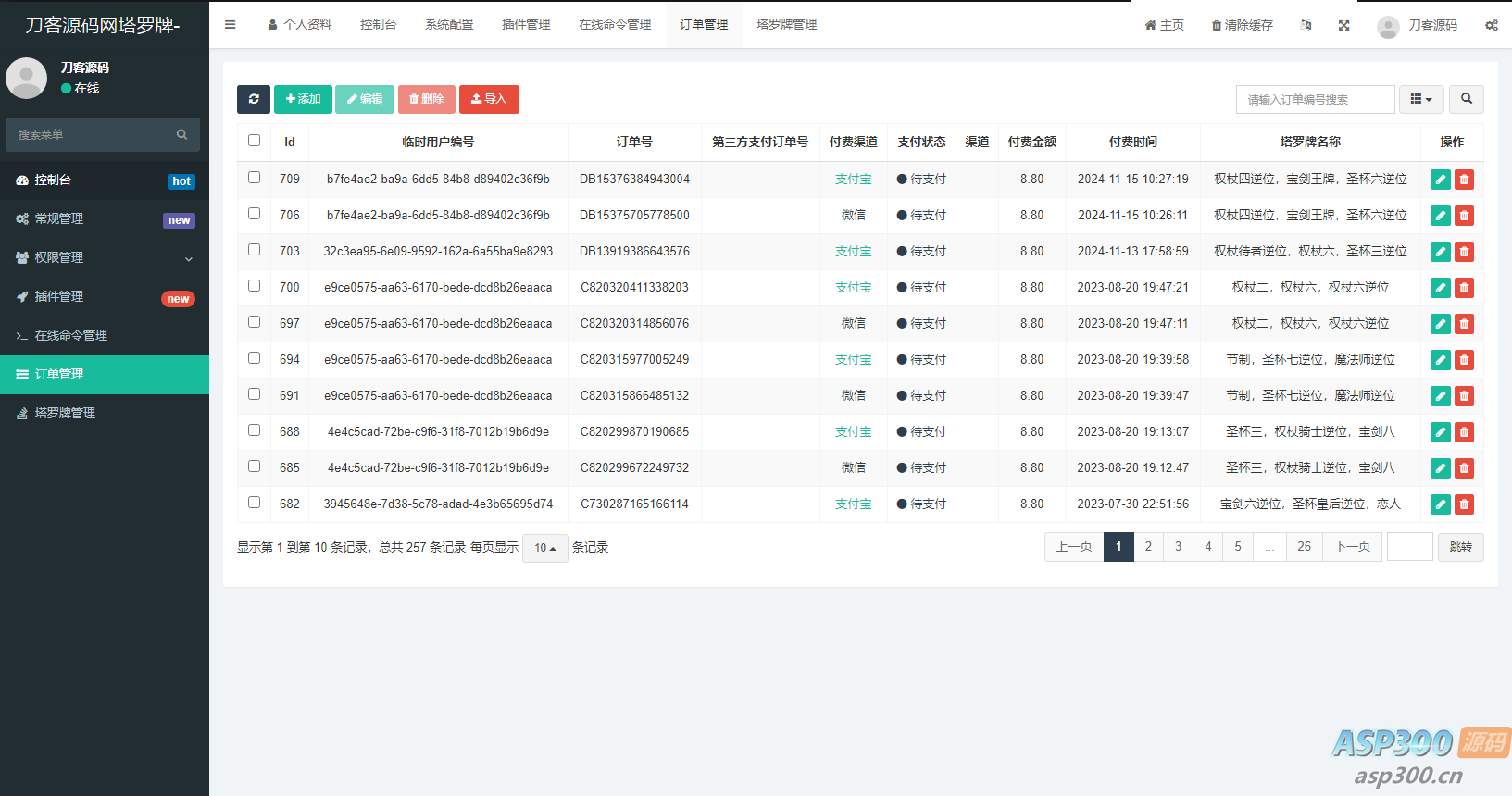The height and width of the screenshot is (796, 1512).
Task: Click the order number search input field
Action: [1315, 99]
